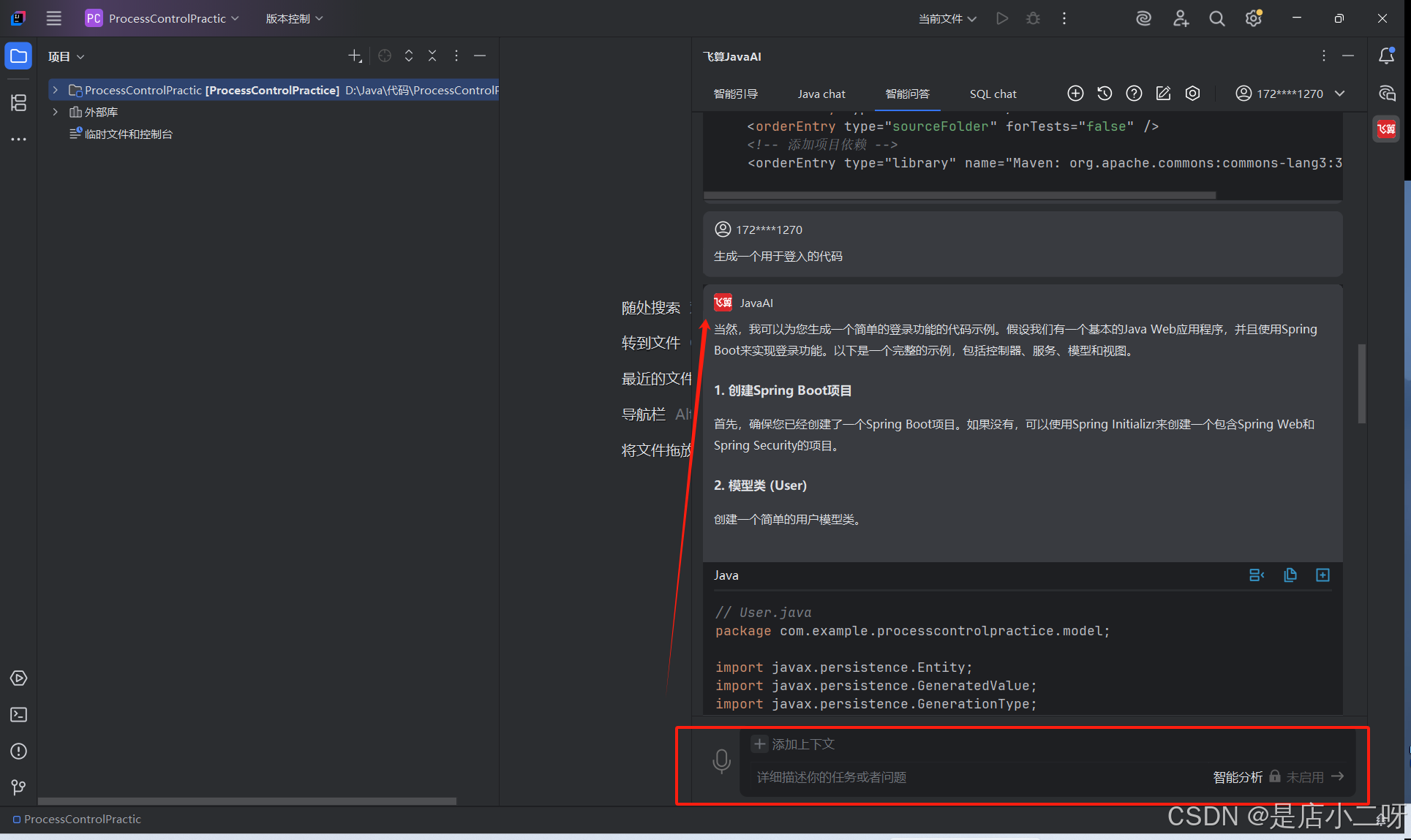Open Code With Me add-user icon

1181,18
